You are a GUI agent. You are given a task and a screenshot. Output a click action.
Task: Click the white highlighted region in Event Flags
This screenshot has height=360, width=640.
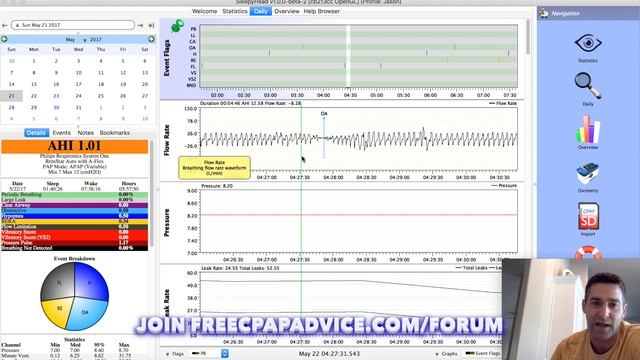click(349, 56)
